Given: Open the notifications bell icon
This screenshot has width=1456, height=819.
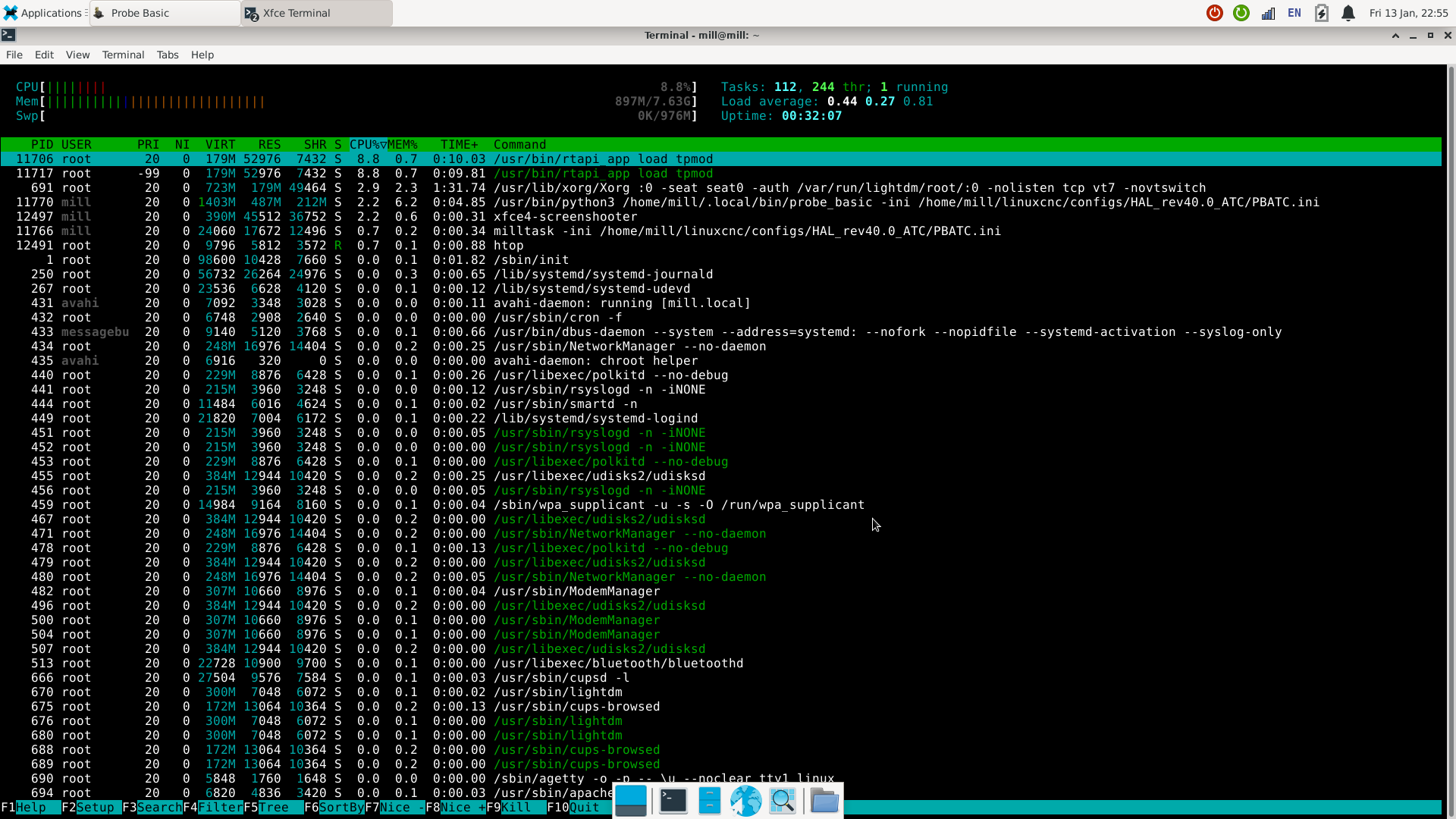Looking at the screenshot, I should (1348, 13).
